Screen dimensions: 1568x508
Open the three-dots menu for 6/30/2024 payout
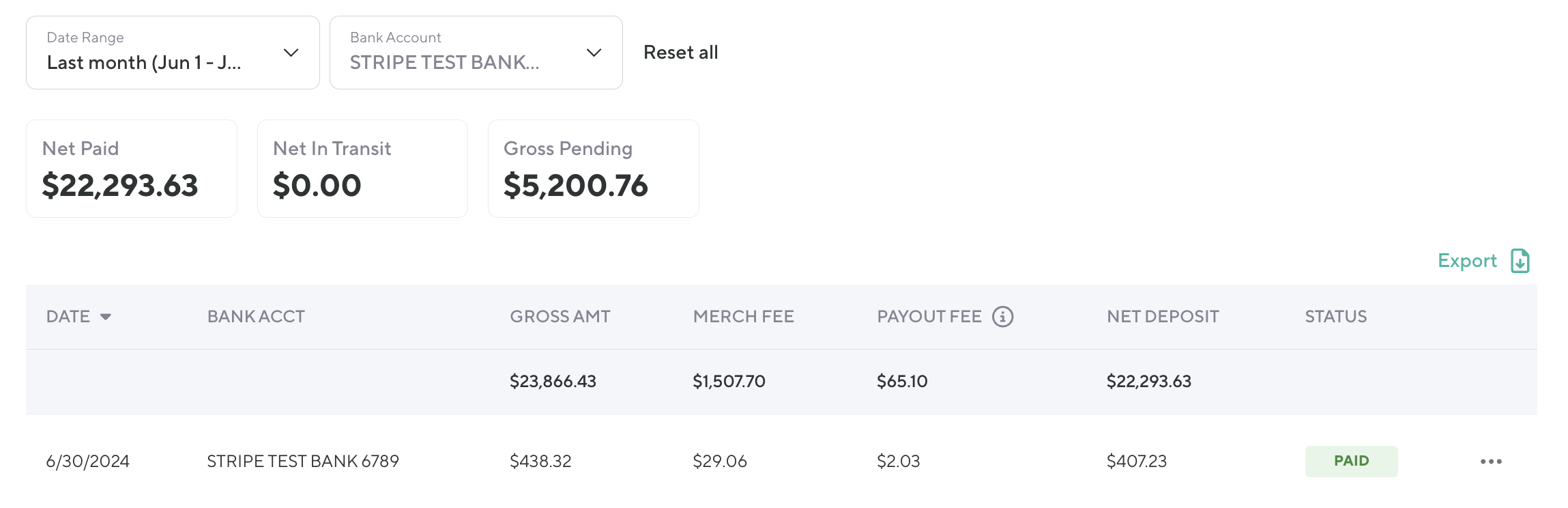[x=1491, y=462]
